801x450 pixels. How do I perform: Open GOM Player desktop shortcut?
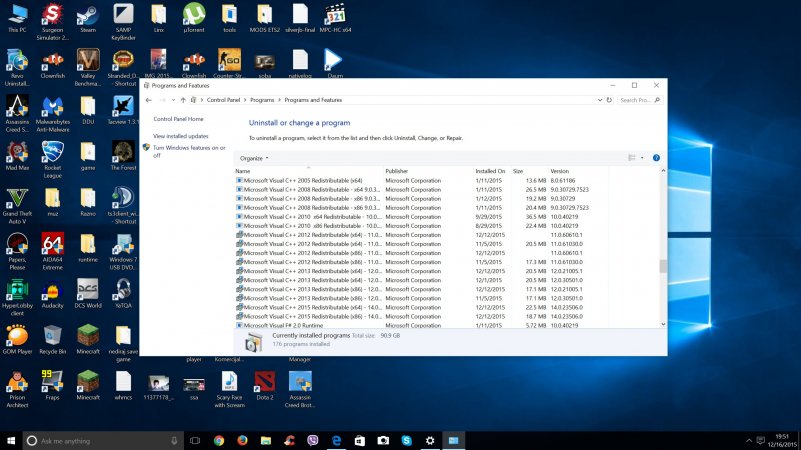point(17,340)
